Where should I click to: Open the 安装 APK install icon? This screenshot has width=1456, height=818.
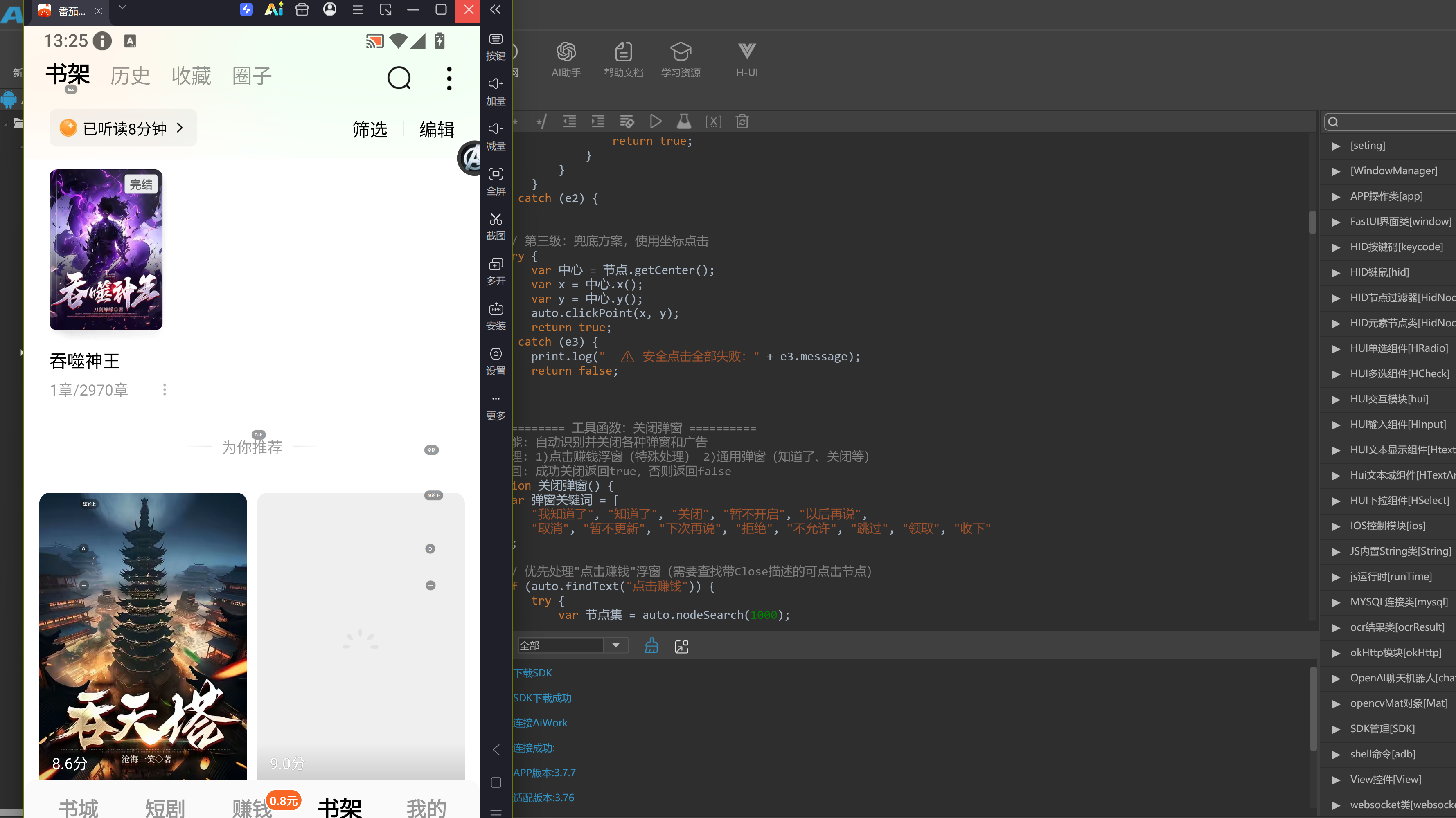tap(496, 316)
